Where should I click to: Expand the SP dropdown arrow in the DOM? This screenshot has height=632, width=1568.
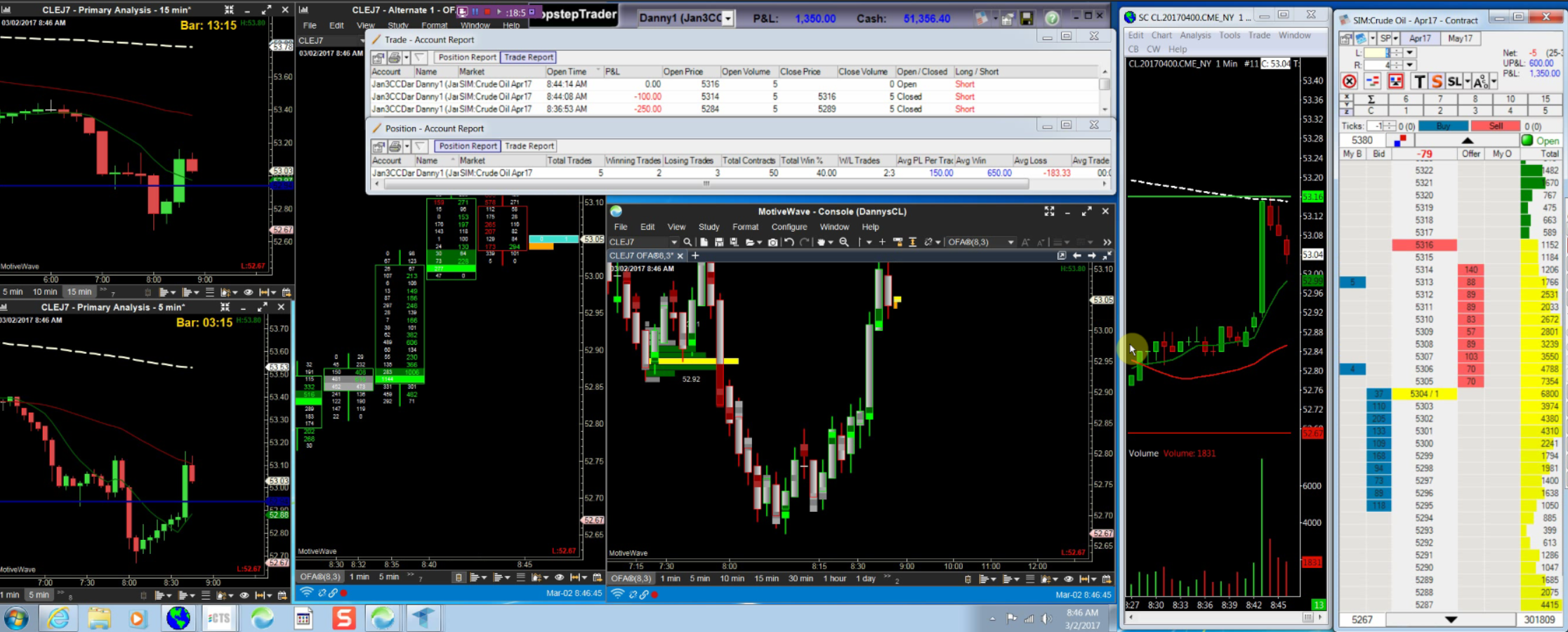point(1395,39)
